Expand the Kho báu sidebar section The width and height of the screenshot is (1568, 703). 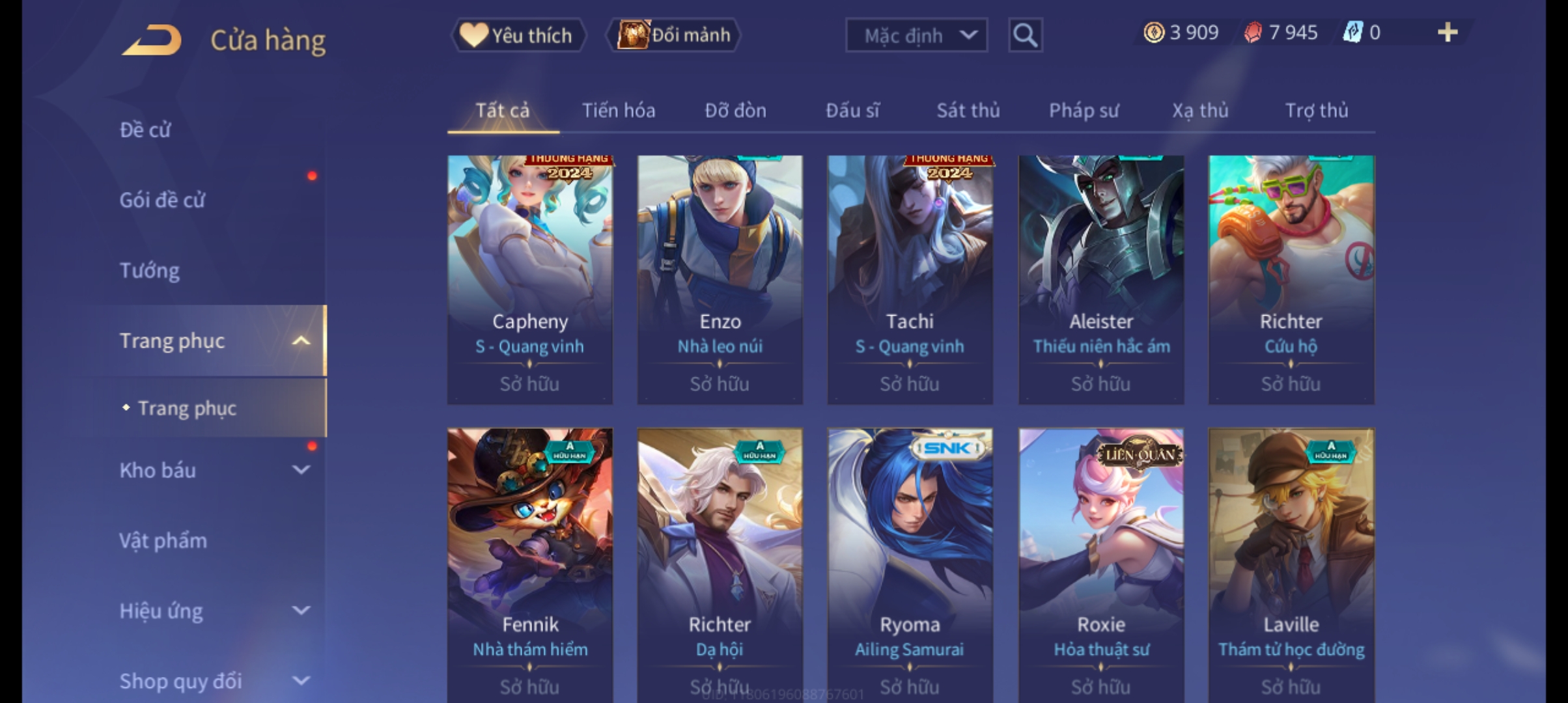(301, 469)
